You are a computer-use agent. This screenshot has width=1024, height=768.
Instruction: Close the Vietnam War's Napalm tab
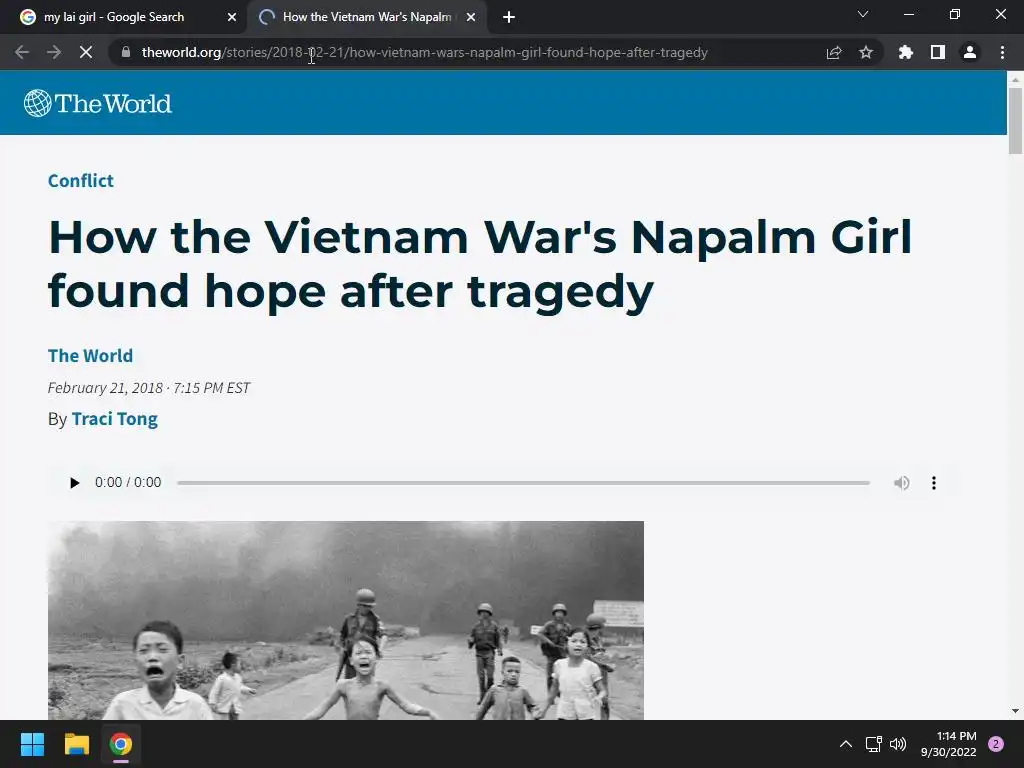[471, 17]
